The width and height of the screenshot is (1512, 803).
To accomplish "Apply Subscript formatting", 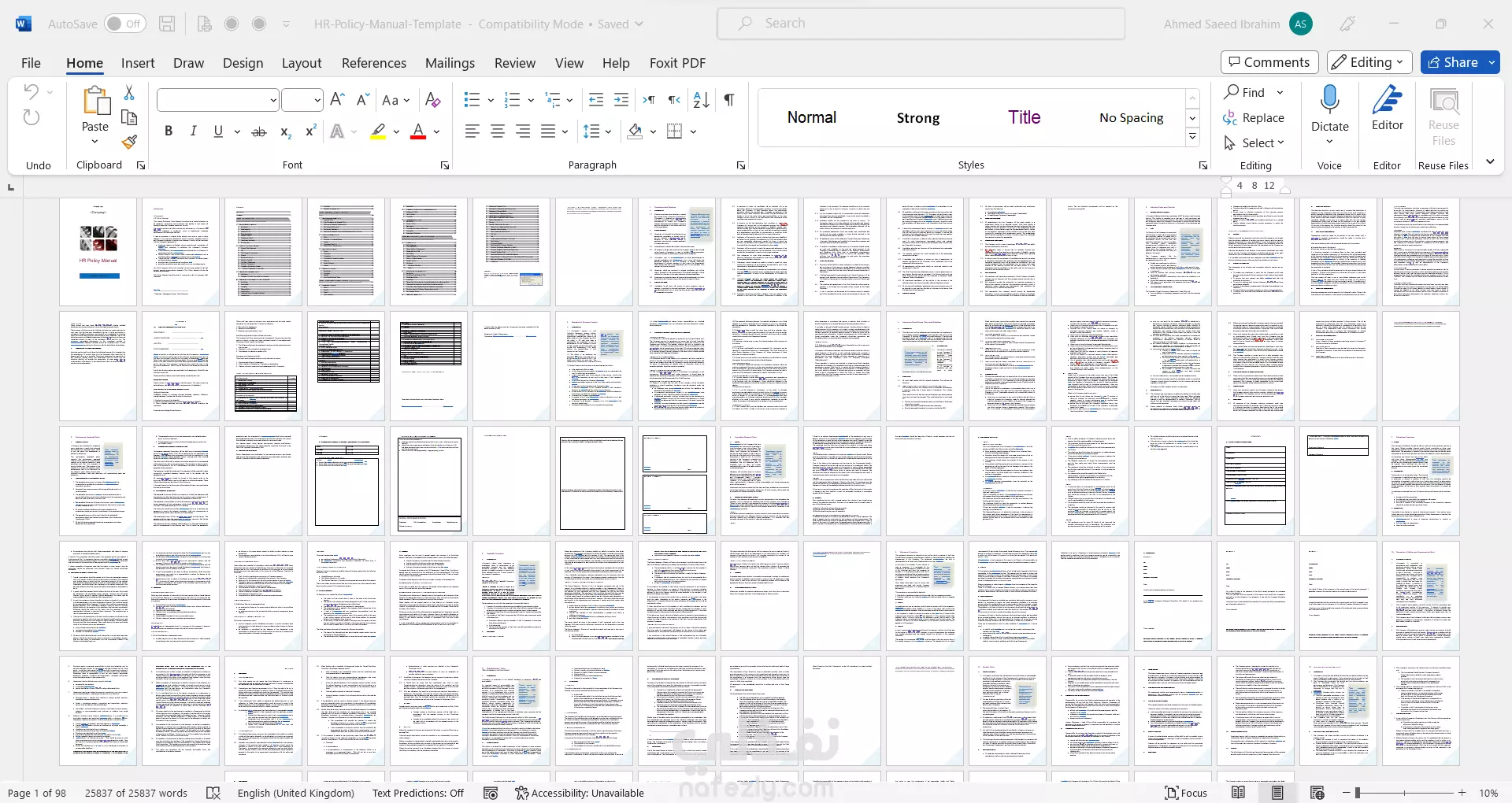I will [x=286, y=131].
